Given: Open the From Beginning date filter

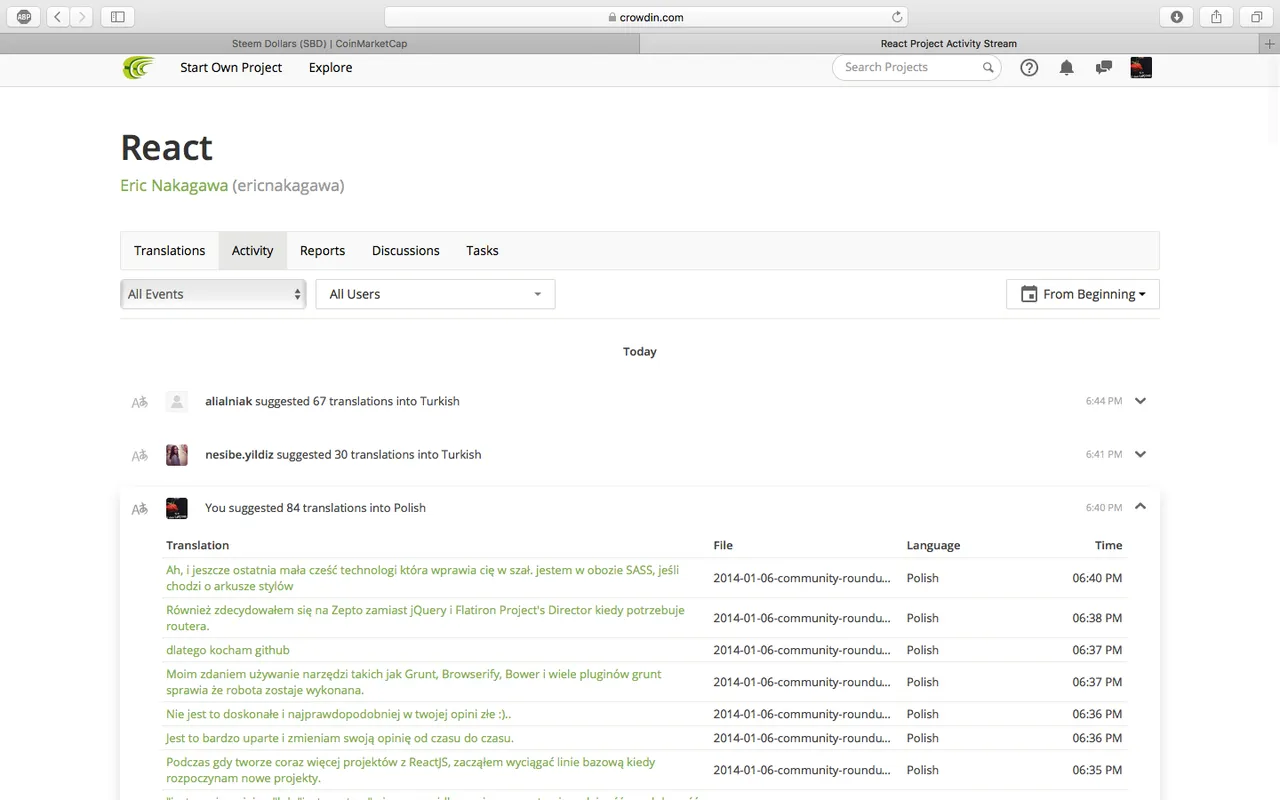Looking at the screenshot, I should pos(1083,294).
